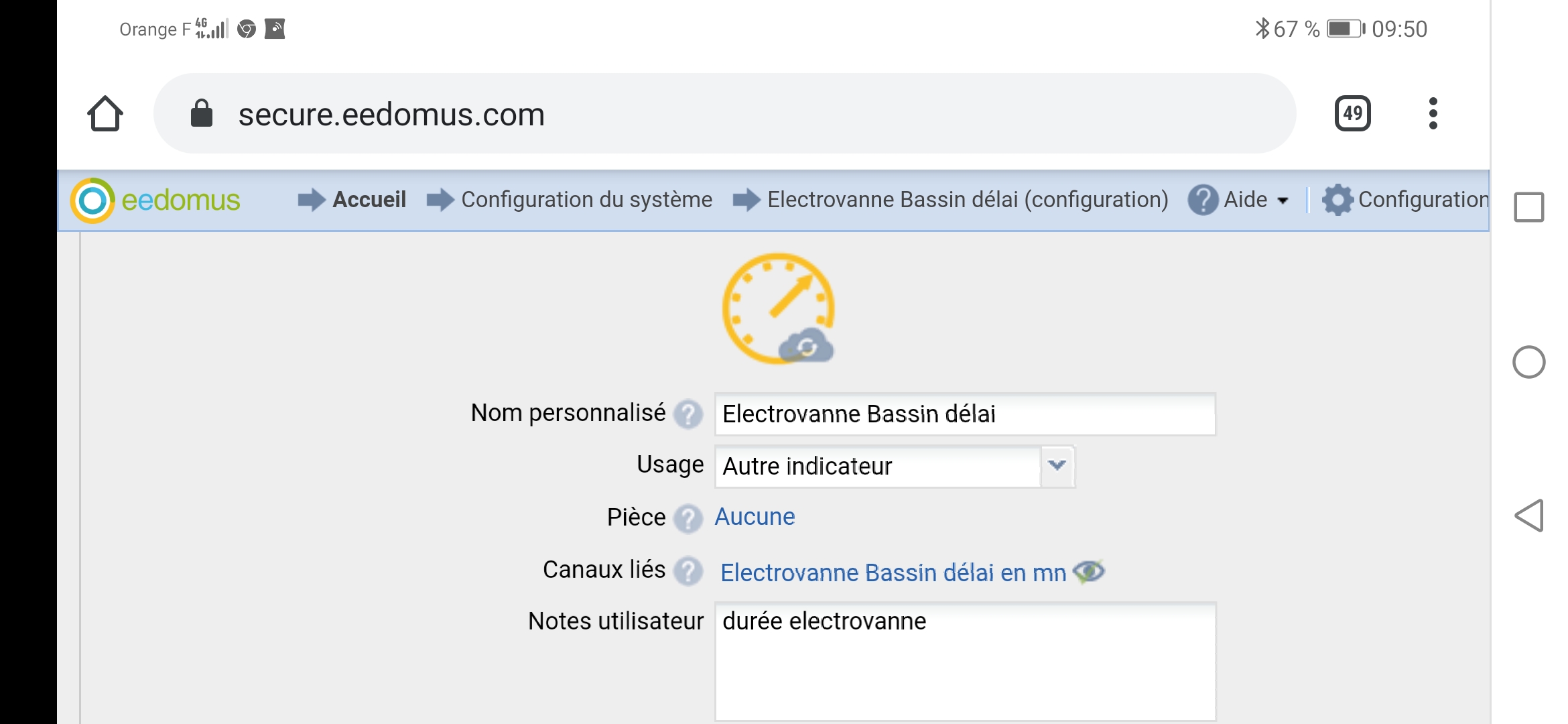Tap the notification icon beside Chrome icon

click(275, 29)
